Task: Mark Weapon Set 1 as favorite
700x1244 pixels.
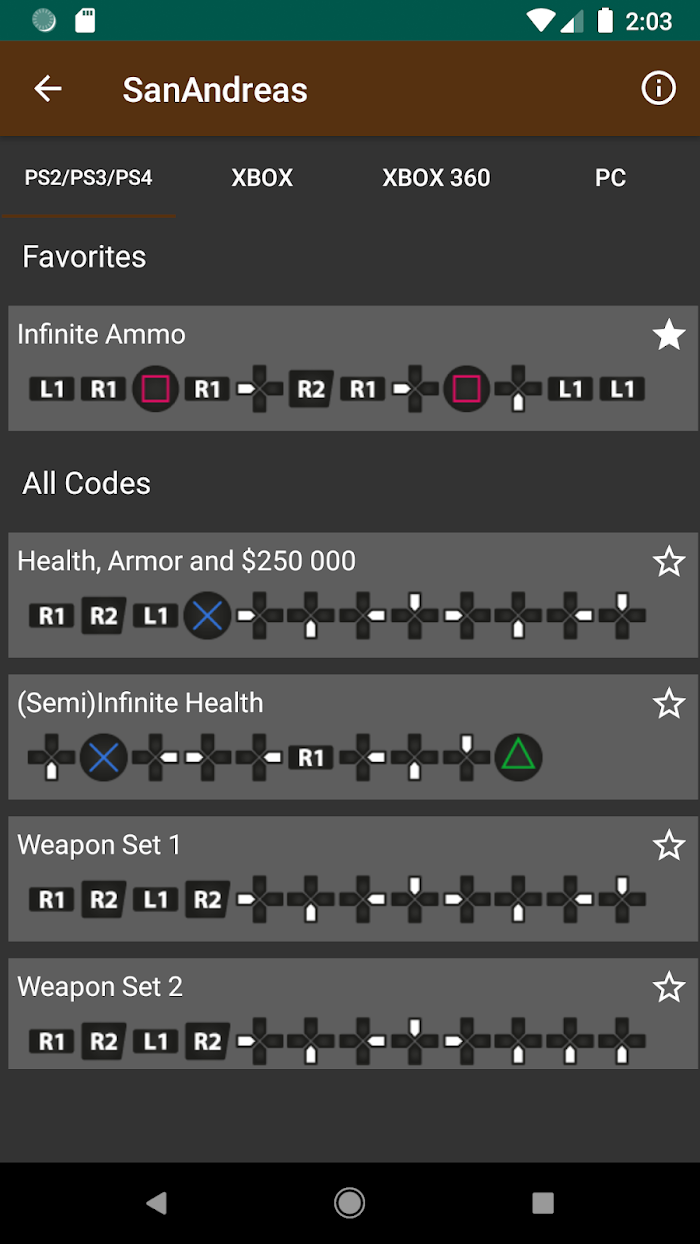Action: tap(669, 846)
